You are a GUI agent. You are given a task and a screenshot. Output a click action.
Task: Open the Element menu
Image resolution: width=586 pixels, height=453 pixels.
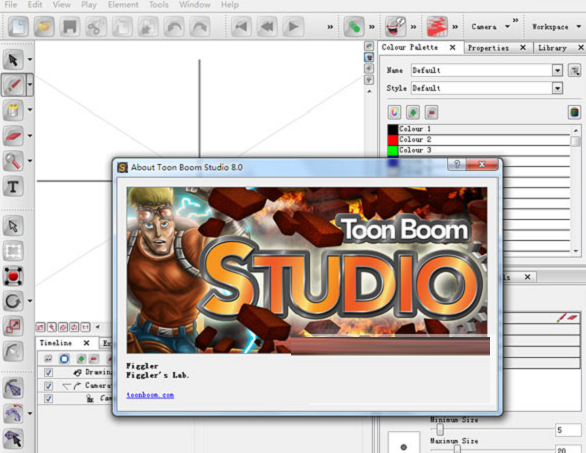pyautogui.click(x=123, y=5)
